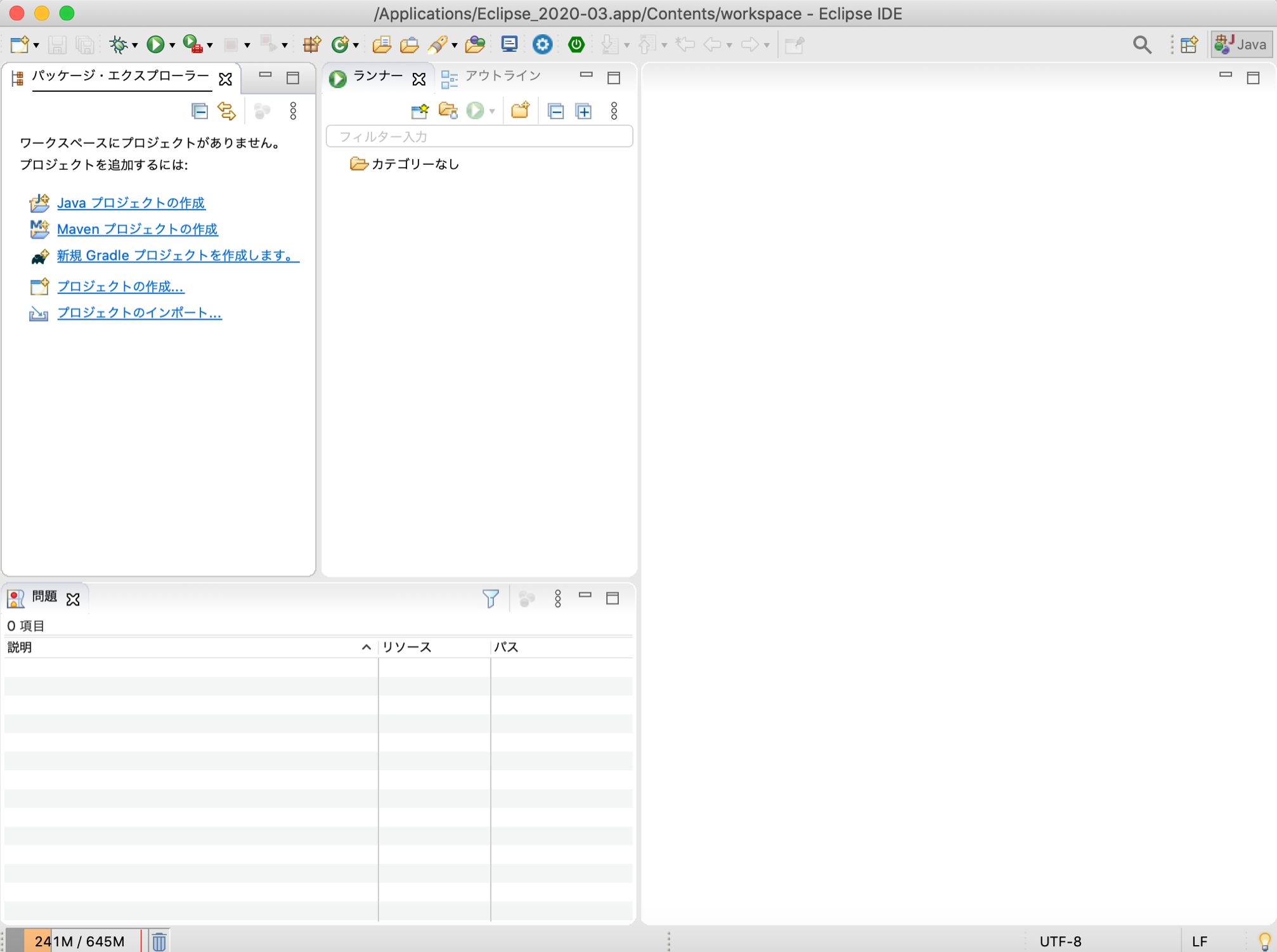This screenshot has width=1277, height=952.
Task: Open Problems view menu (three dots)
Action: point(558,598)
